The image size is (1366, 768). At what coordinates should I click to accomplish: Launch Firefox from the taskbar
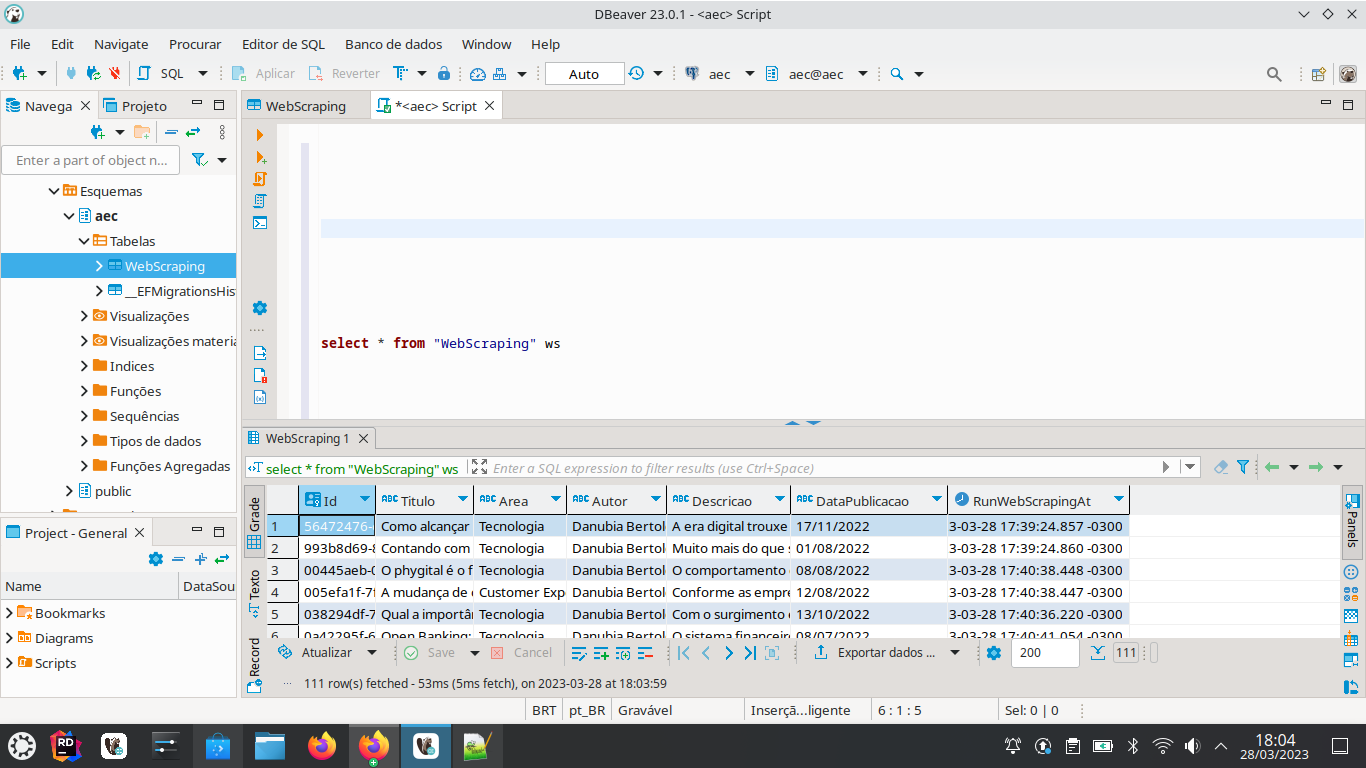[x=321, y=746]
